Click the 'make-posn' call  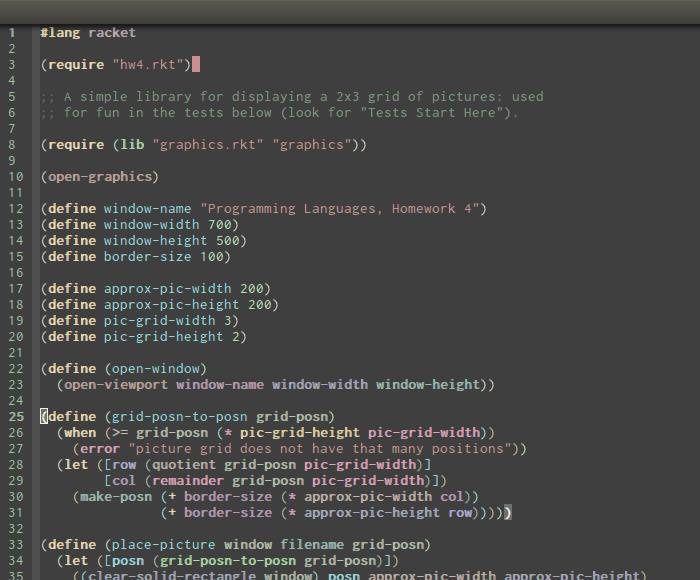click(x=116, y=497)
